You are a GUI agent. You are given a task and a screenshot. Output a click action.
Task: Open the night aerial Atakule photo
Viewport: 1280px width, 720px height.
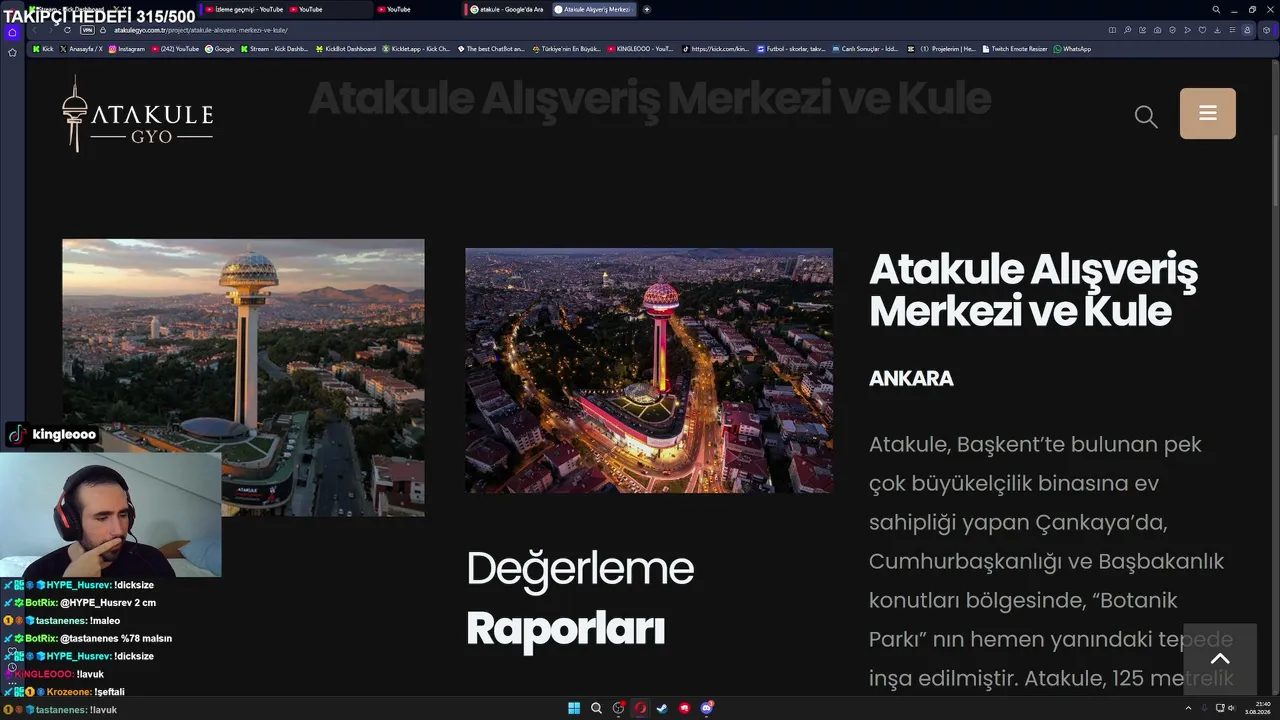tap(649, 370)
